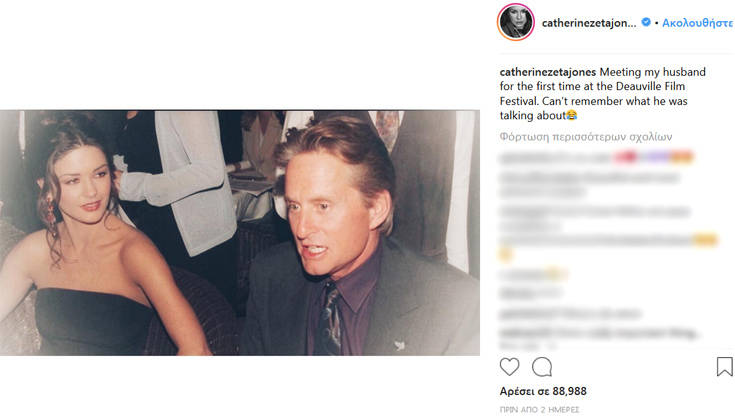This screenshot has width=735, height=418.
Task: Click the yellow emoji starting a comment line
Action: [506, 254]
